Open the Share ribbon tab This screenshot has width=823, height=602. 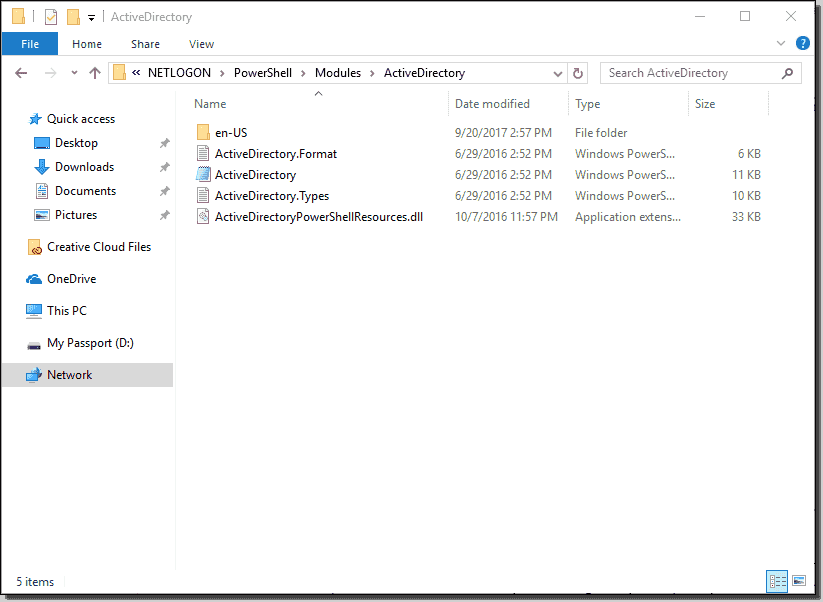click(145, 44)
